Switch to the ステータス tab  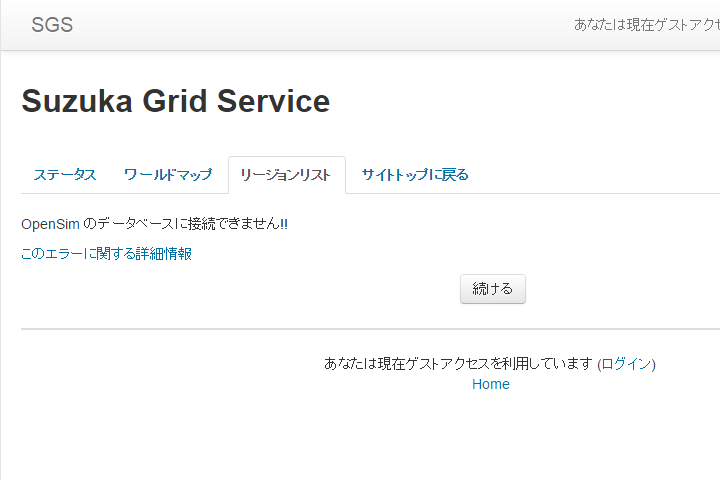tap(65, 175)
